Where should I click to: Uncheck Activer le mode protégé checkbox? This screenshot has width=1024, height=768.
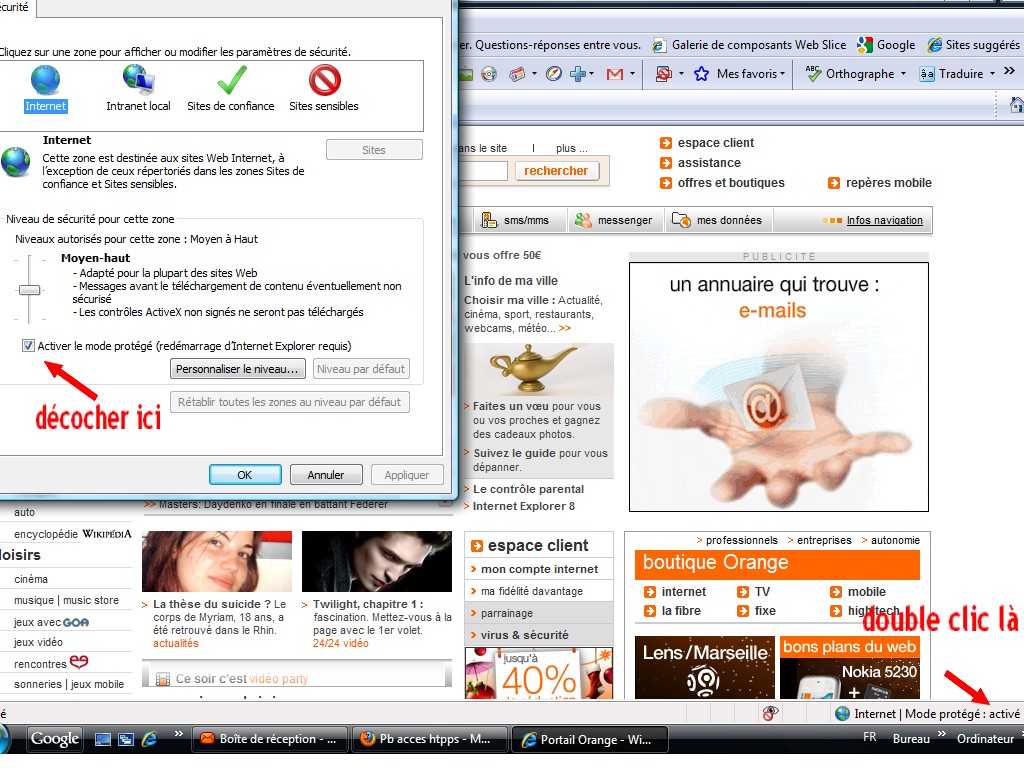click(28, 346)
